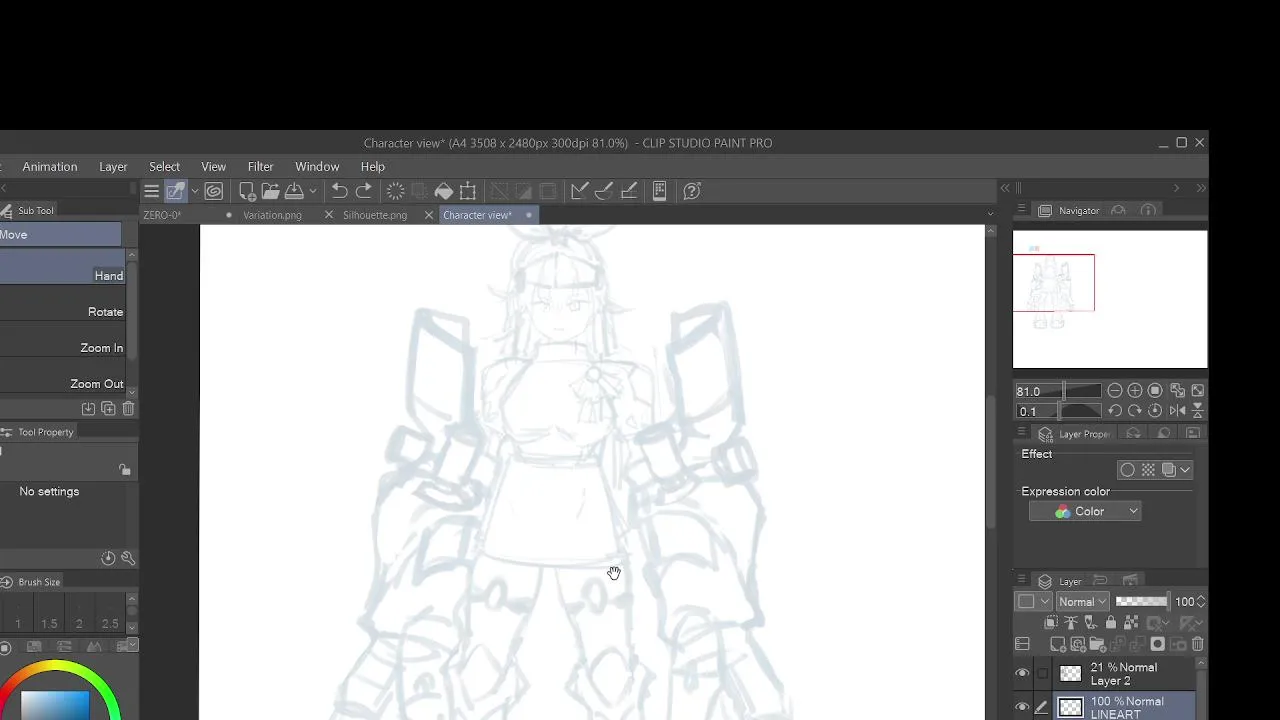
Task: Click the smartphone connection icon
Action: click(x=659, y=191)
